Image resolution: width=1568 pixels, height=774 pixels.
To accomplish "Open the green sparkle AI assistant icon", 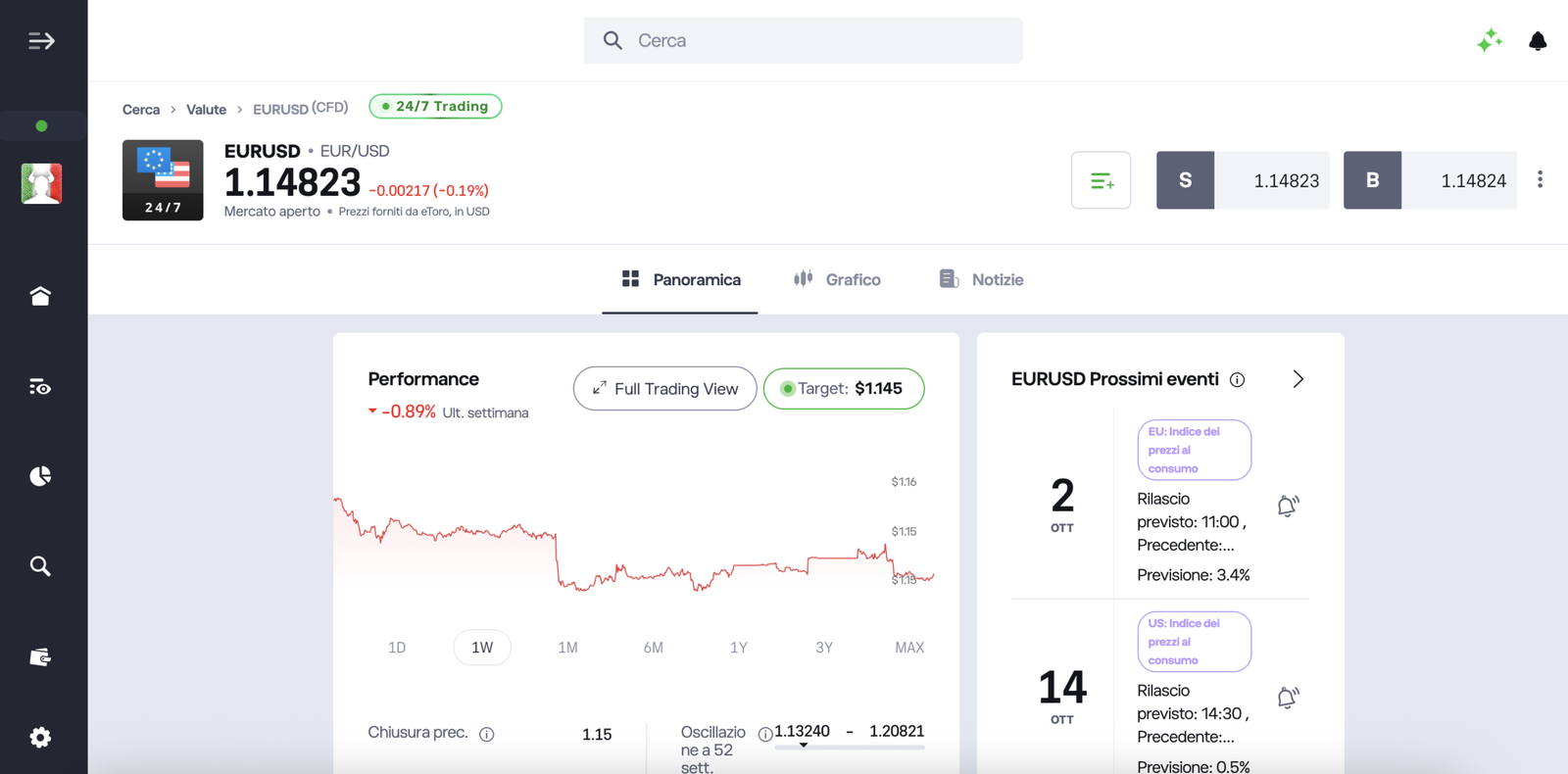I will click(x=1490, y=40).
